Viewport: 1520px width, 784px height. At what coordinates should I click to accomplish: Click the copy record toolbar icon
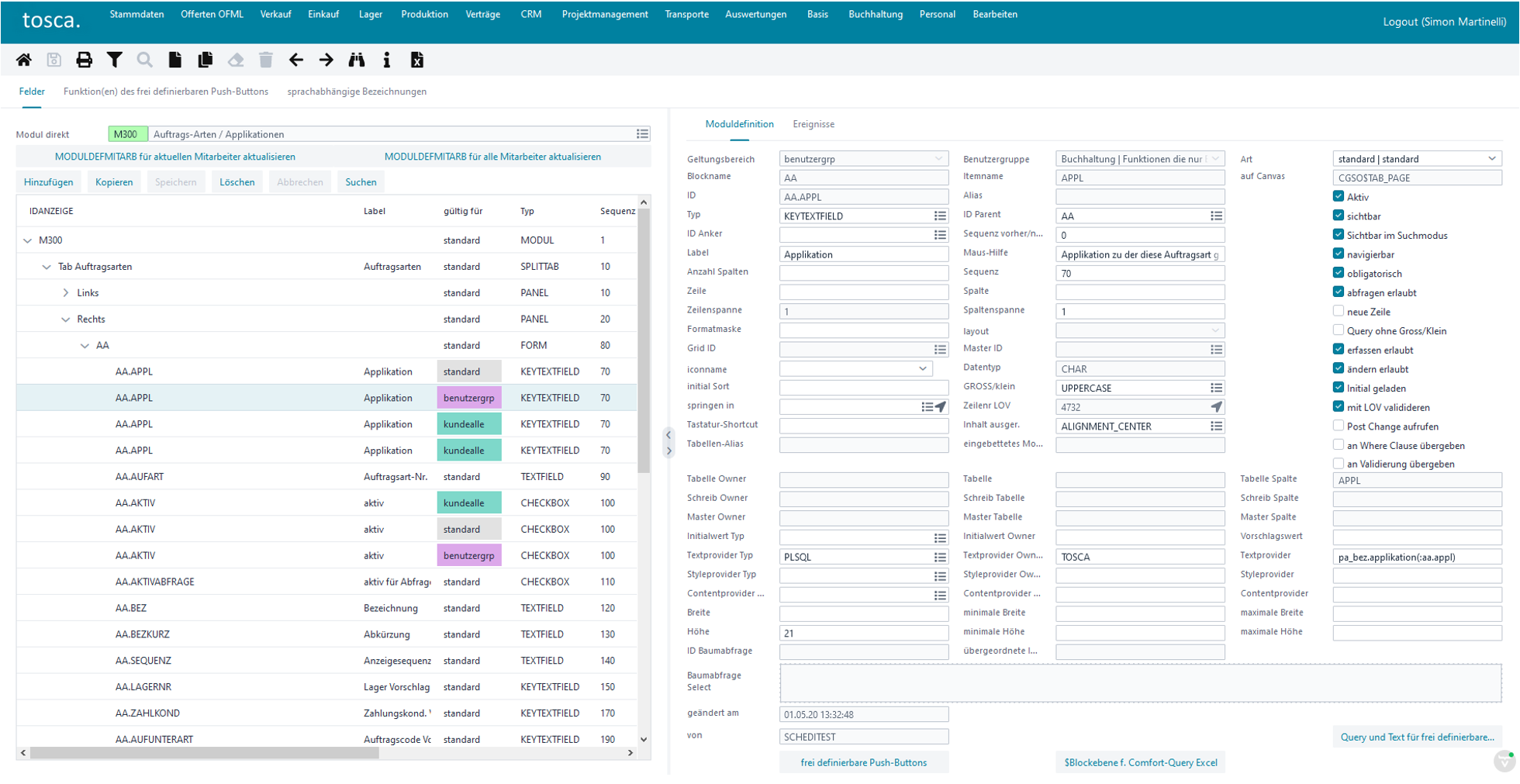pos(206,60)
